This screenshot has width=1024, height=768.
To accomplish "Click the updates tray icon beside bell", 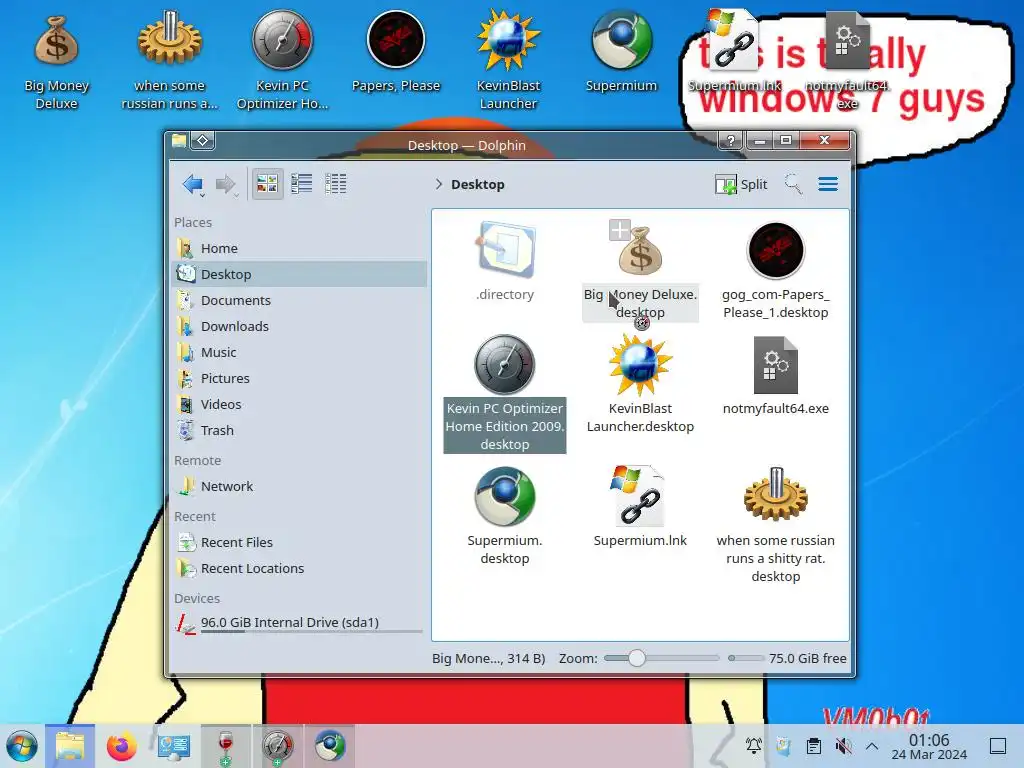I will pos(784,746).
